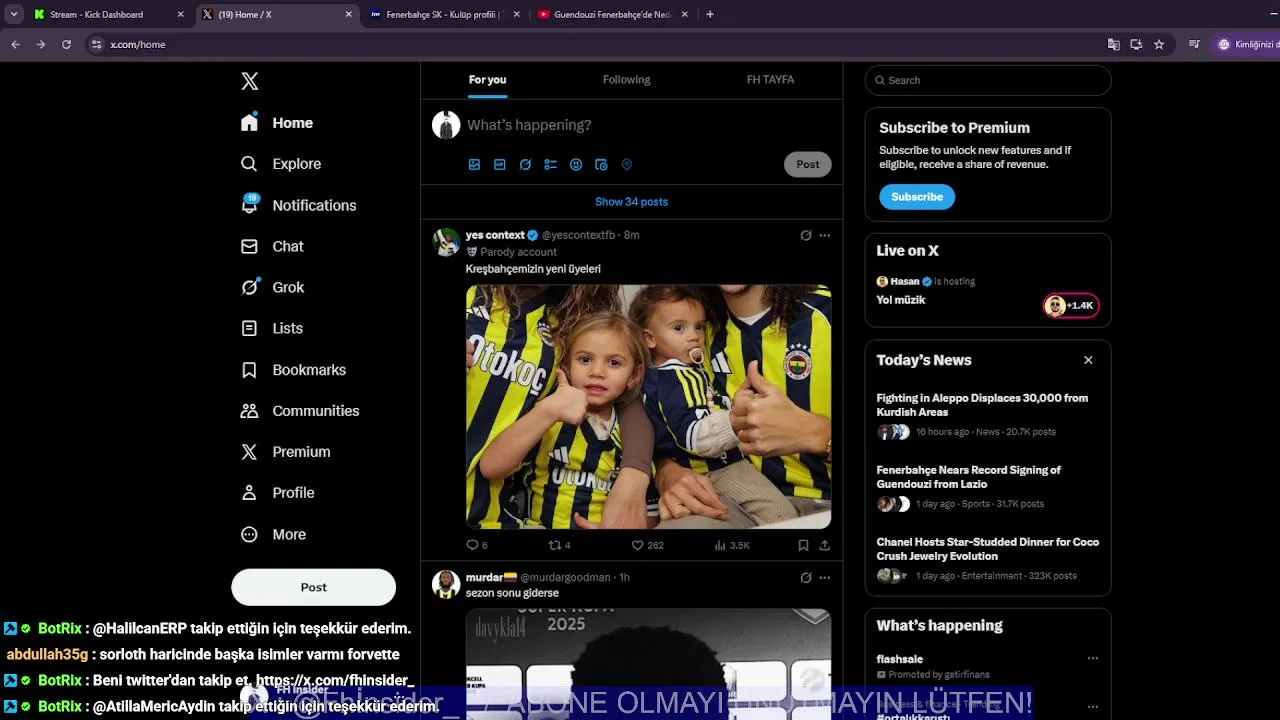
Task: Open the Fenerbahçe kids photo
Action: (648, 407)
